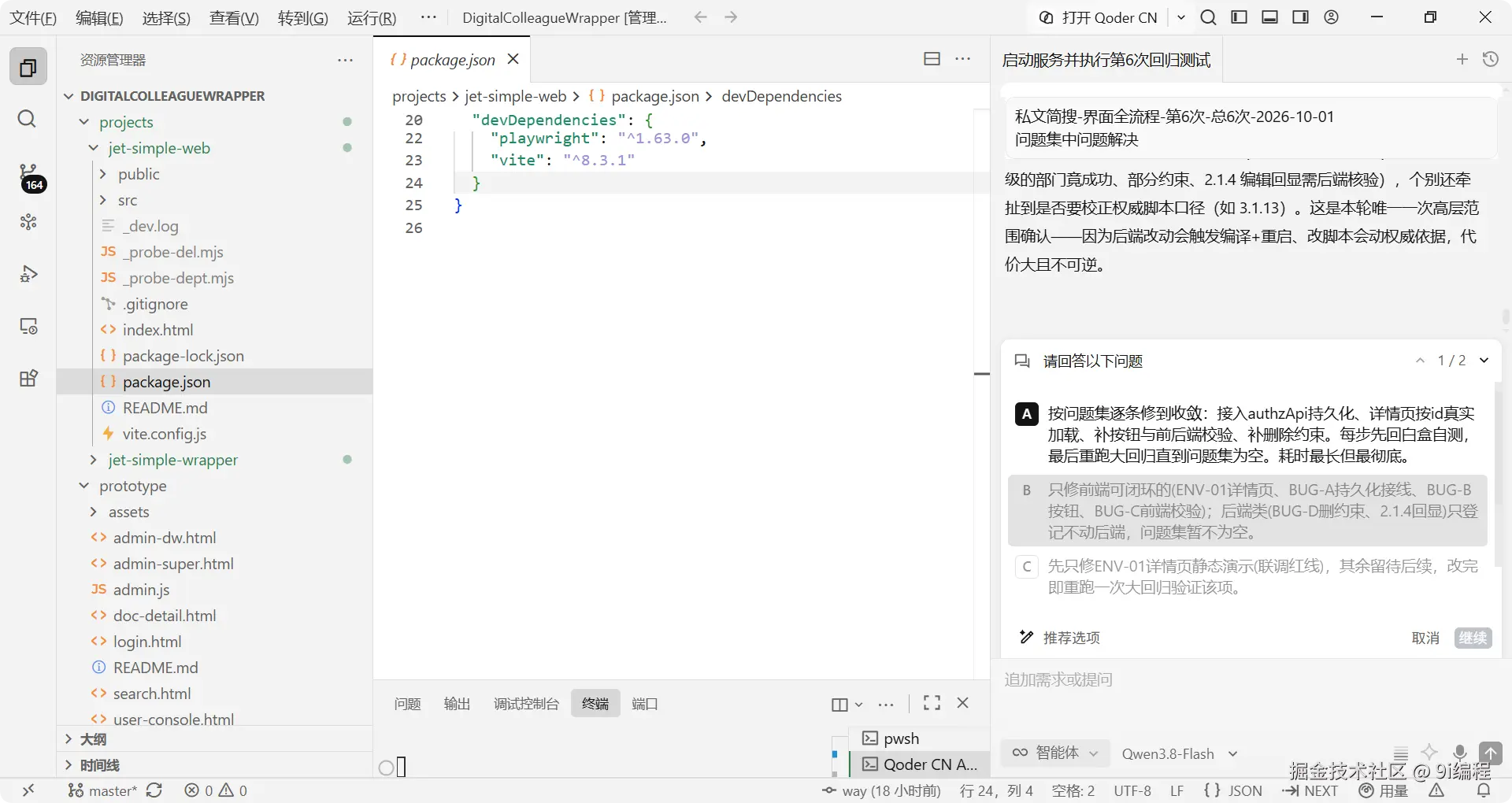The height and width of the screenshot is (803, 1512).
Task: Open the account profile icon in title bar
Action: pos(1331,17)
